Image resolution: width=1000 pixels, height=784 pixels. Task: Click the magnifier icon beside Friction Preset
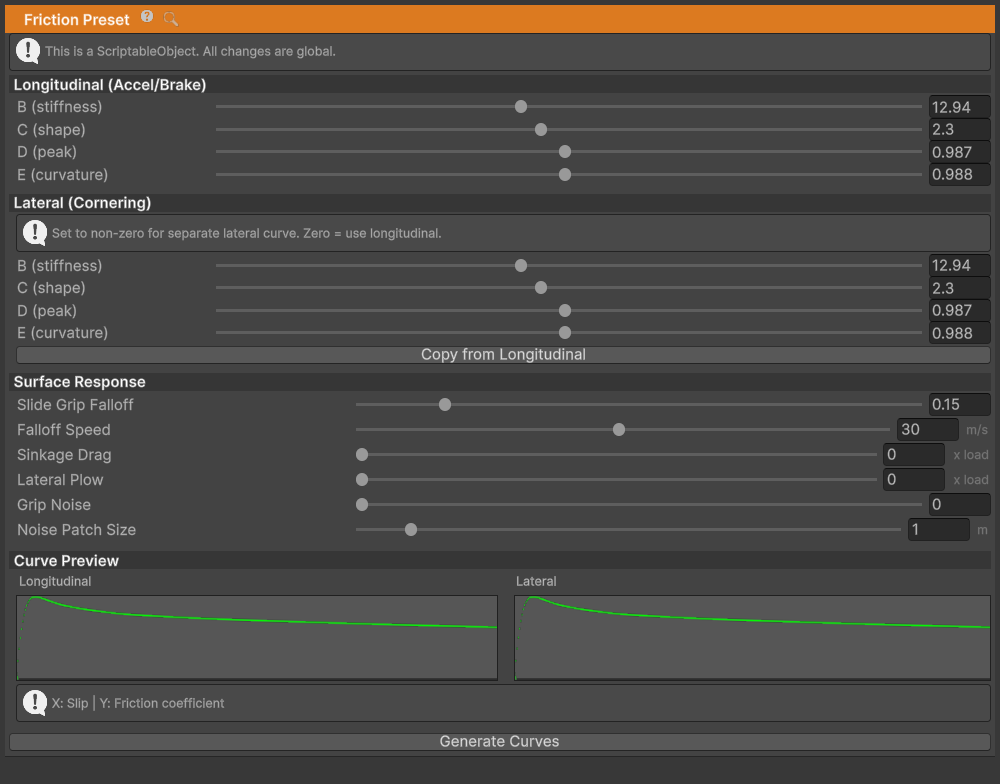pyautogui.click(x=170, y=18)
